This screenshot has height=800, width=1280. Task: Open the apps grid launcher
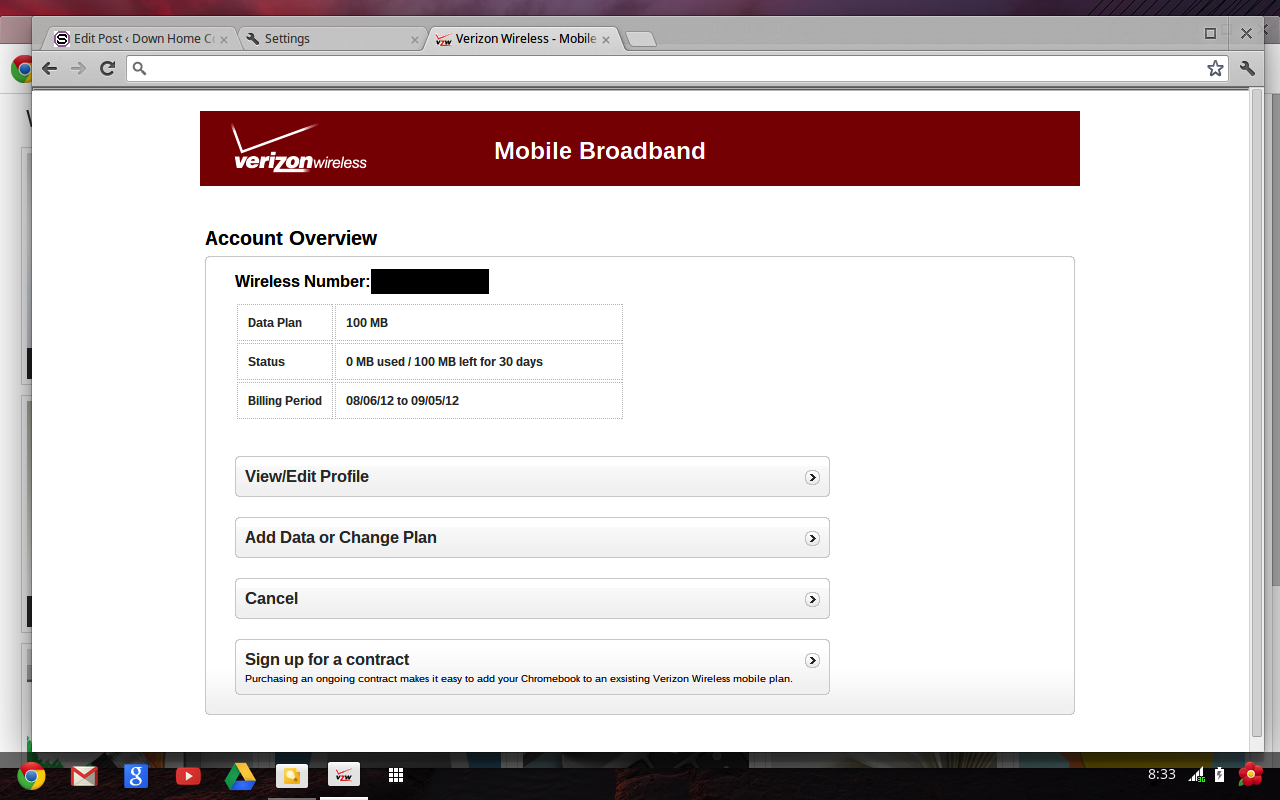[396, 776]
